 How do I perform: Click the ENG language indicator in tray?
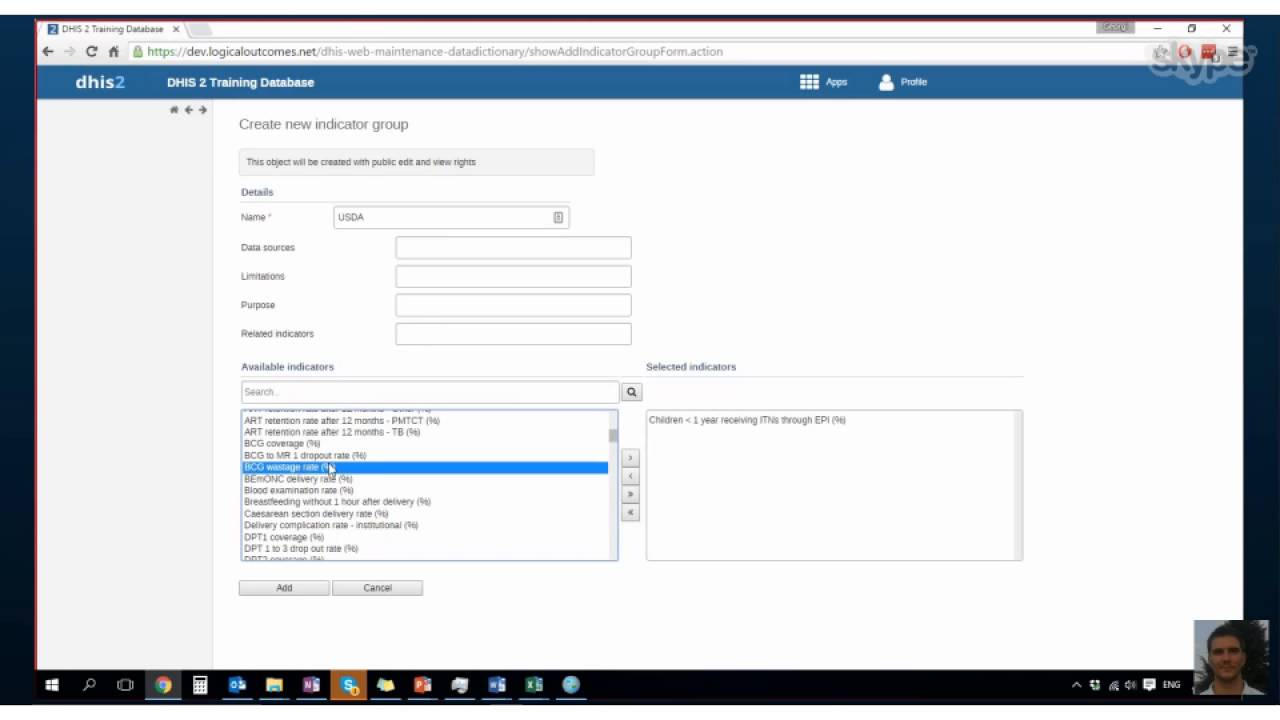tap(1171, 685)
